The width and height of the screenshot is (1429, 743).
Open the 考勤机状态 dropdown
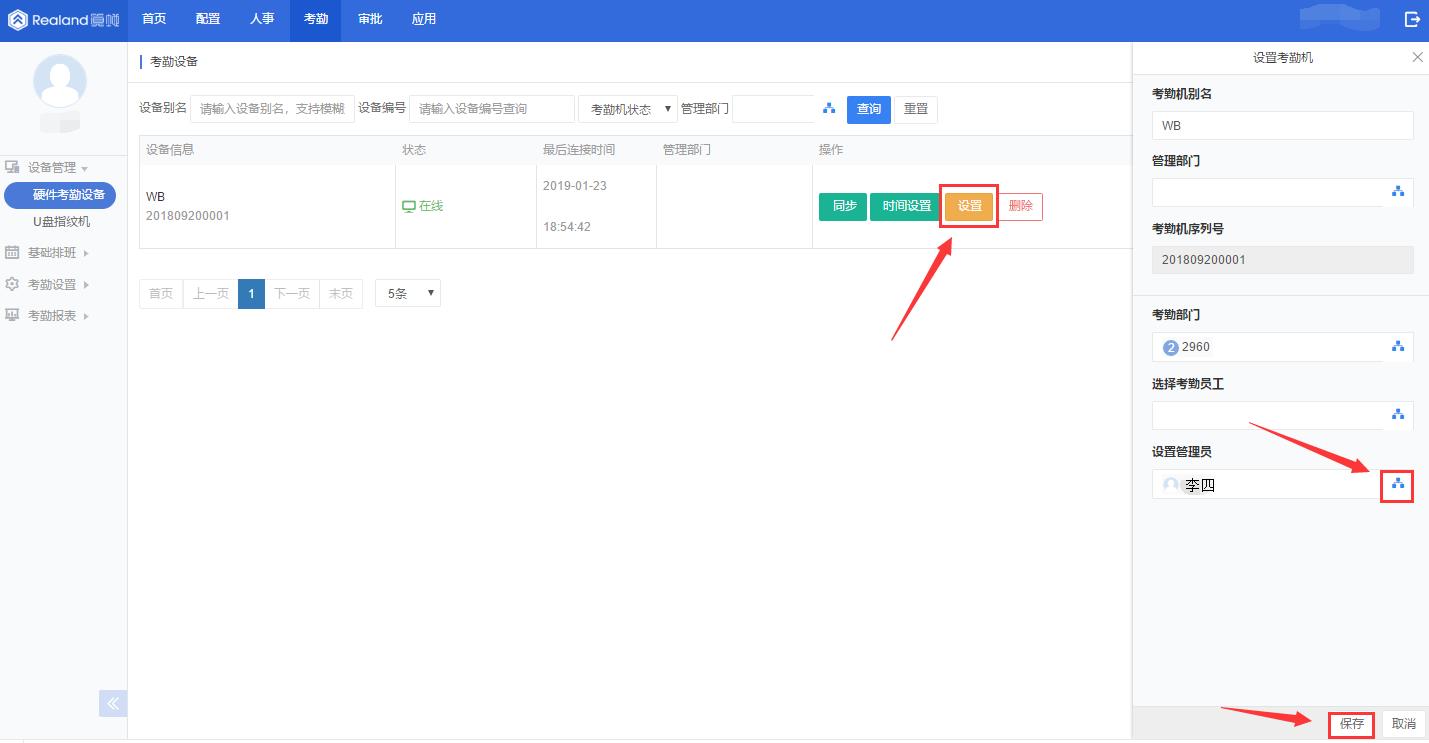coord(628,109)
